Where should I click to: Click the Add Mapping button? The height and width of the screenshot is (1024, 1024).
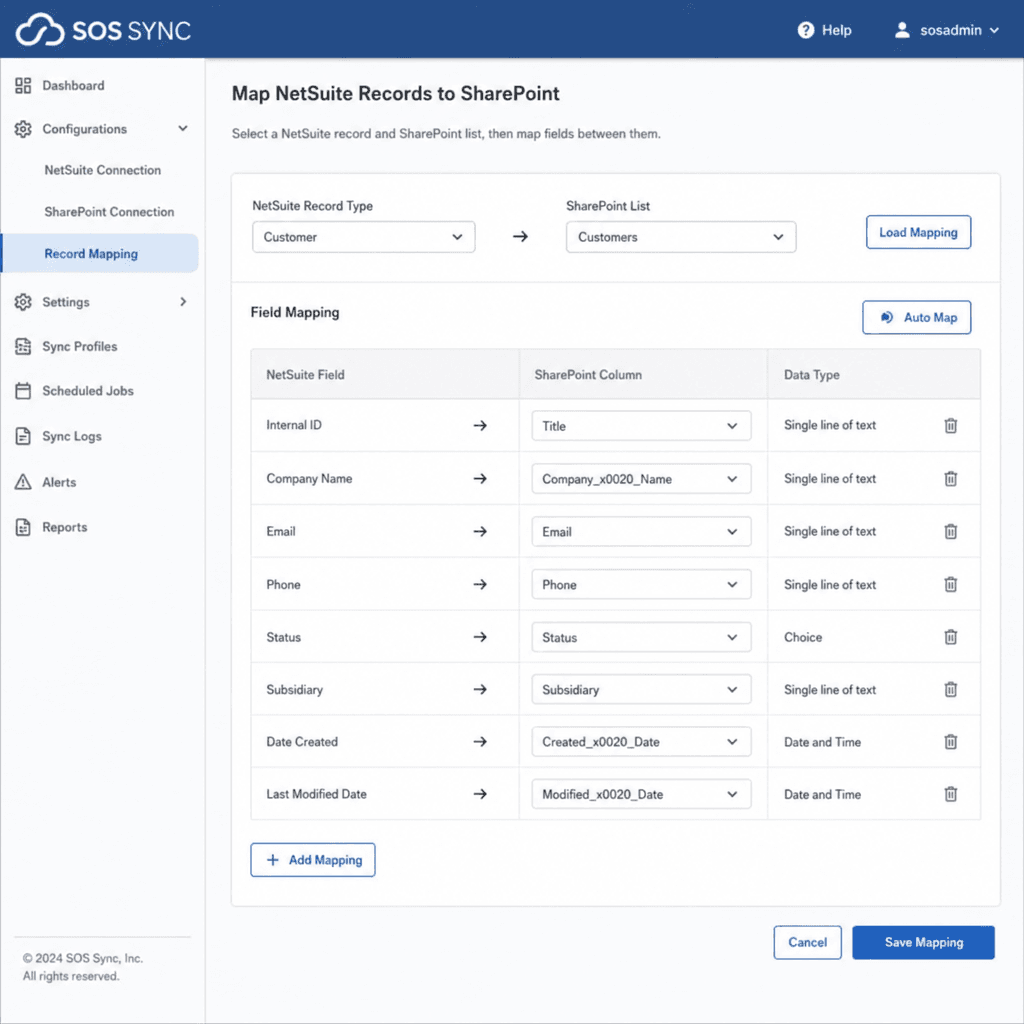pyautogui.click(x=313, y=860)
